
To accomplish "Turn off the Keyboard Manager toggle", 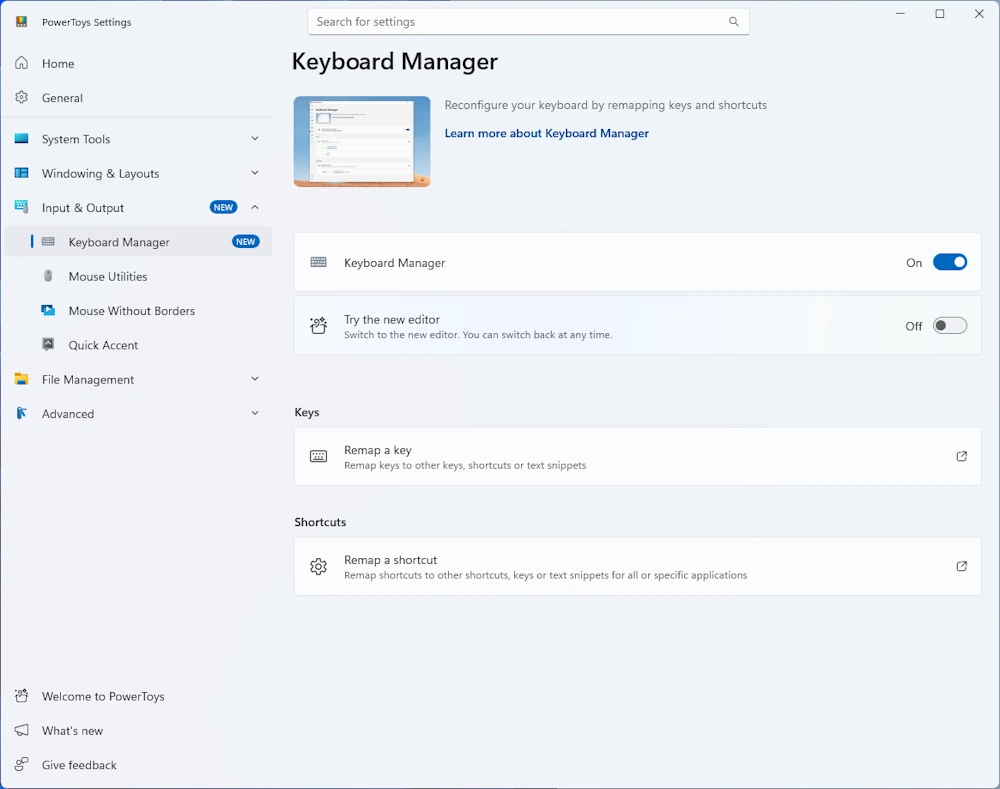I will 949,263.
